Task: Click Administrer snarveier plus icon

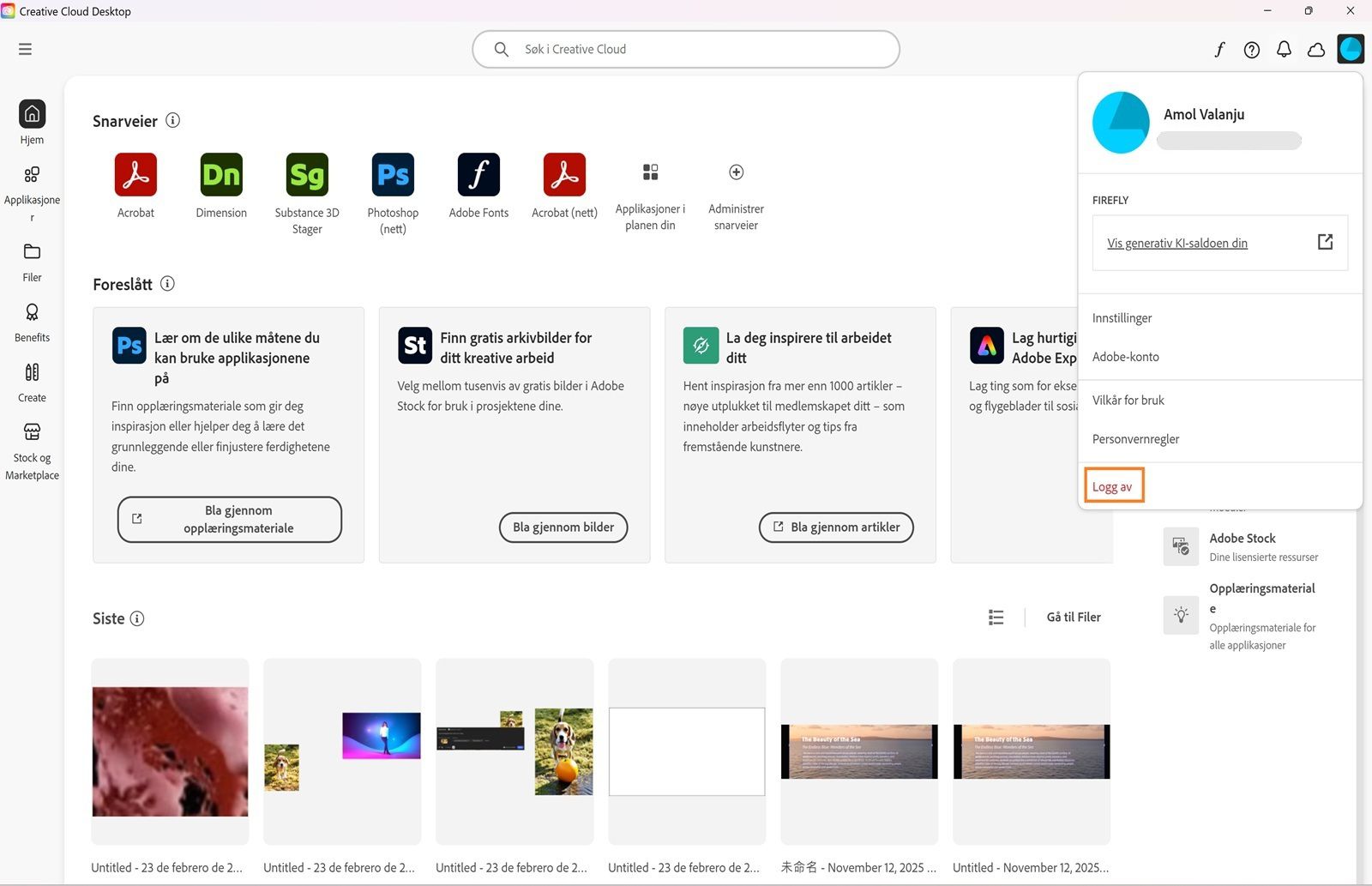Action: click(736, 172)
